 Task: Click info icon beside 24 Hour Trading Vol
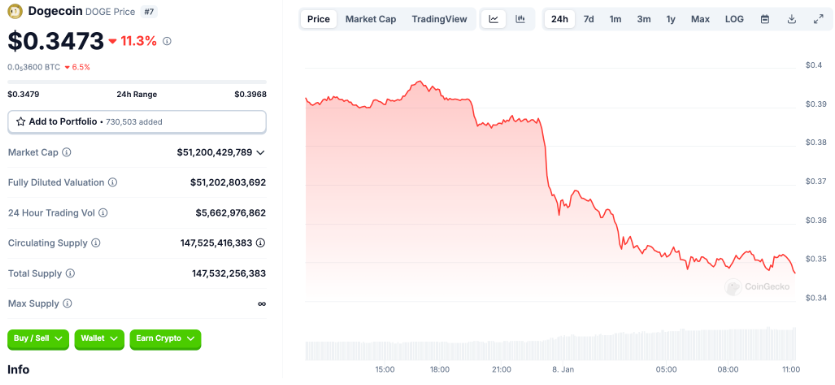103,212
